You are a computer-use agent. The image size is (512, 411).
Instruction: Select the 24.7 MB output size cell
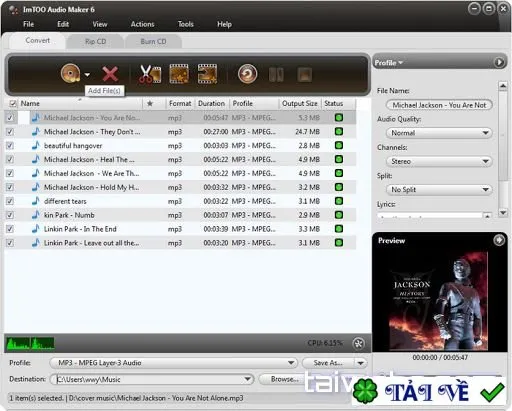pyautogui.click(x=307, y=132)
